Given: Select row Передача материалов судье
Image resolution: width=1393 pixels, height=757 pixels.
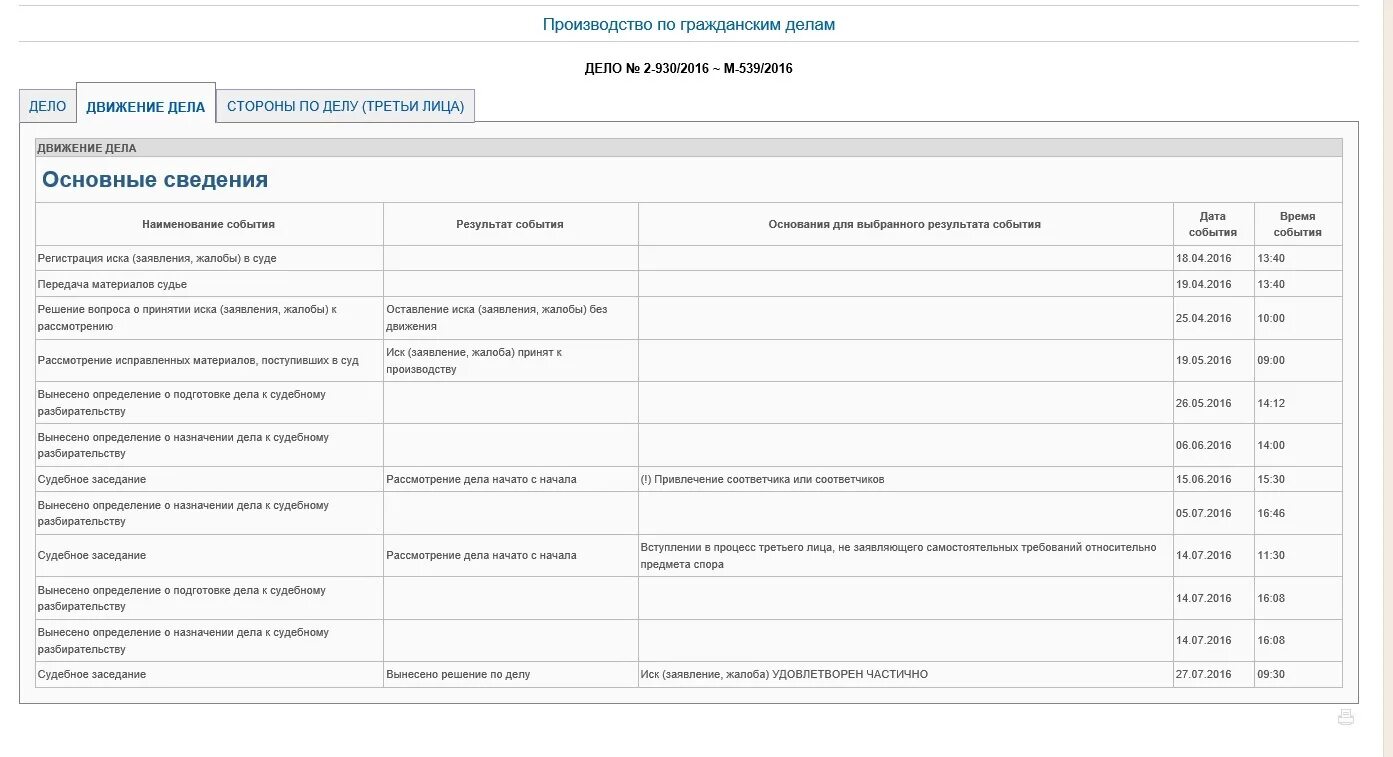Looking at the screenshot, I should pos(689,284).
